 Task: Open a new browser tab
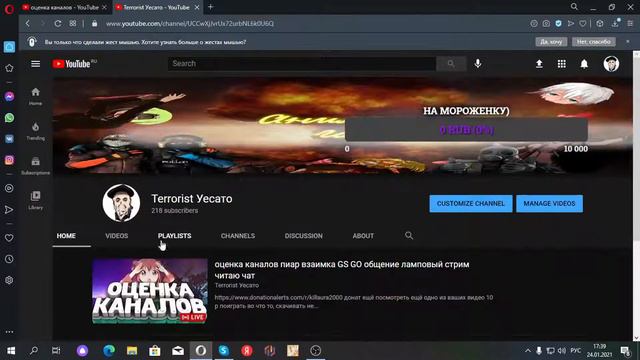(211, 7)
